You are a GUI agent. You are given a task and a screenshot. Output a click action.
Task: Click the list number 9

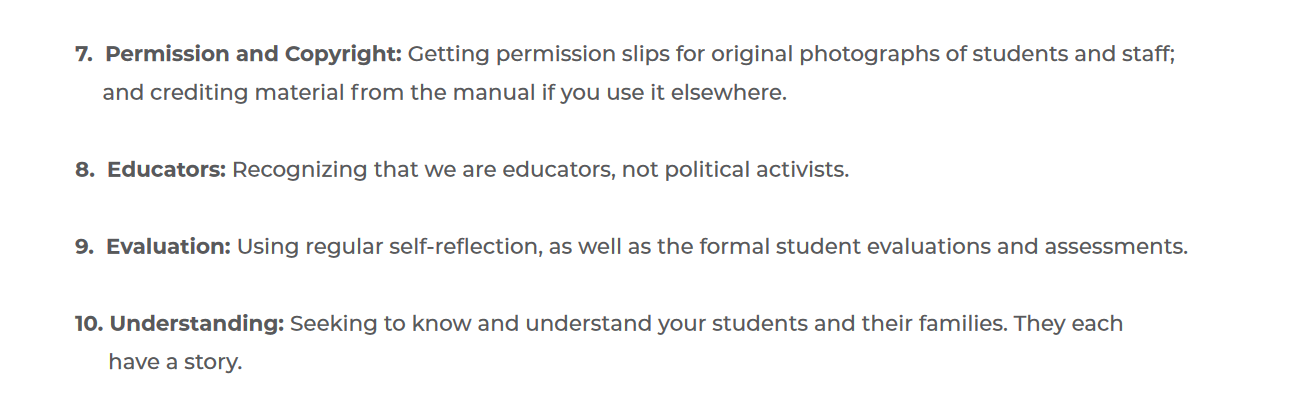click(84, 246)
